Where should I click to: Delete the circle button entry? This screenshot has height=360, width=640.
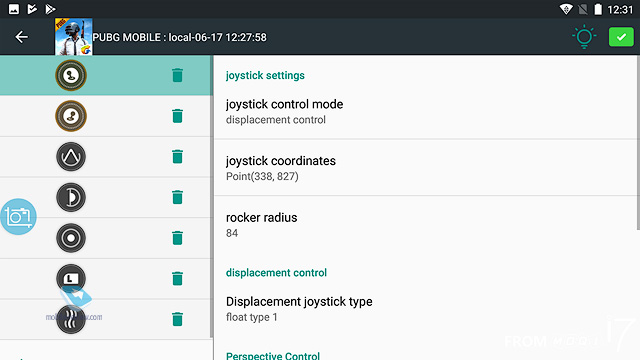(x=177, y=238)
